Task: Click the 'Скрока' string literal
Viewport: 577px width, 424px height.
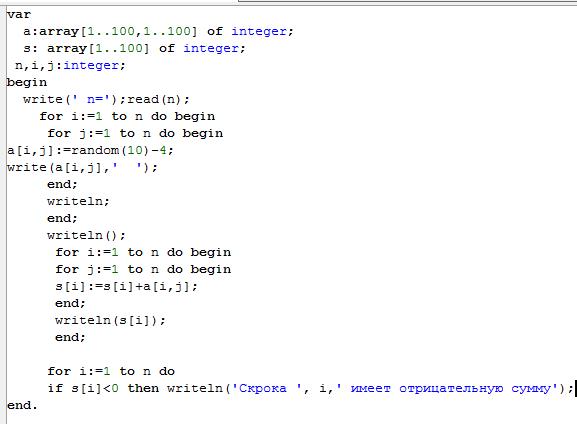Action: (262, 388)
